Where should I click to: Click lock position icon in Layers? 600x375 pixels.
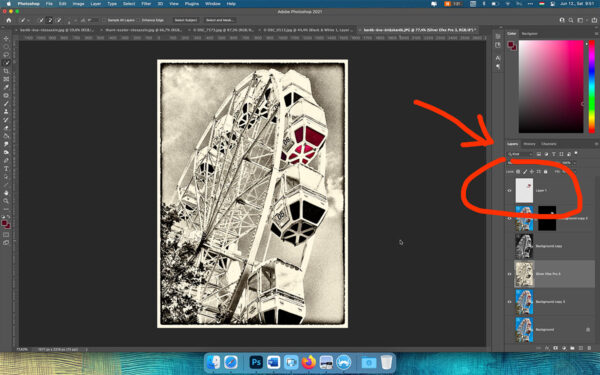click(532, 172)
